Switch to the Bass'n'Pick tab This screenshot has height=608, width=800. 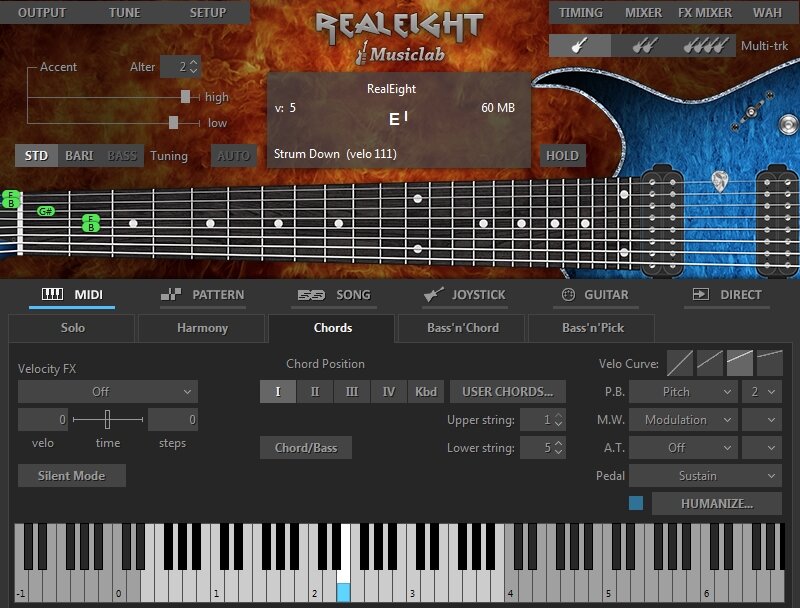[592, 328]
